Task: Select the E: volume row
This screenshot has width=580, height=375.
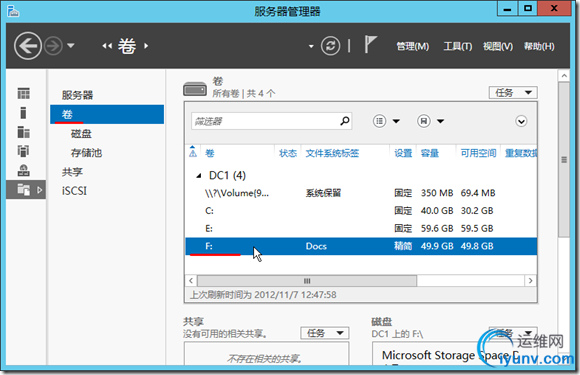Action: (361, 228)
